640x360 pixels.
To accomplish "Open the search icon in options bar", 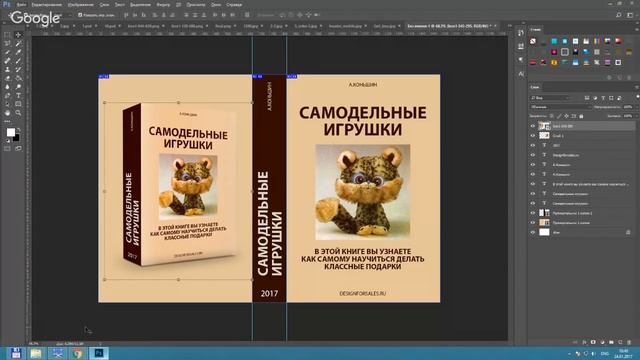I will [x=619, y=15].
